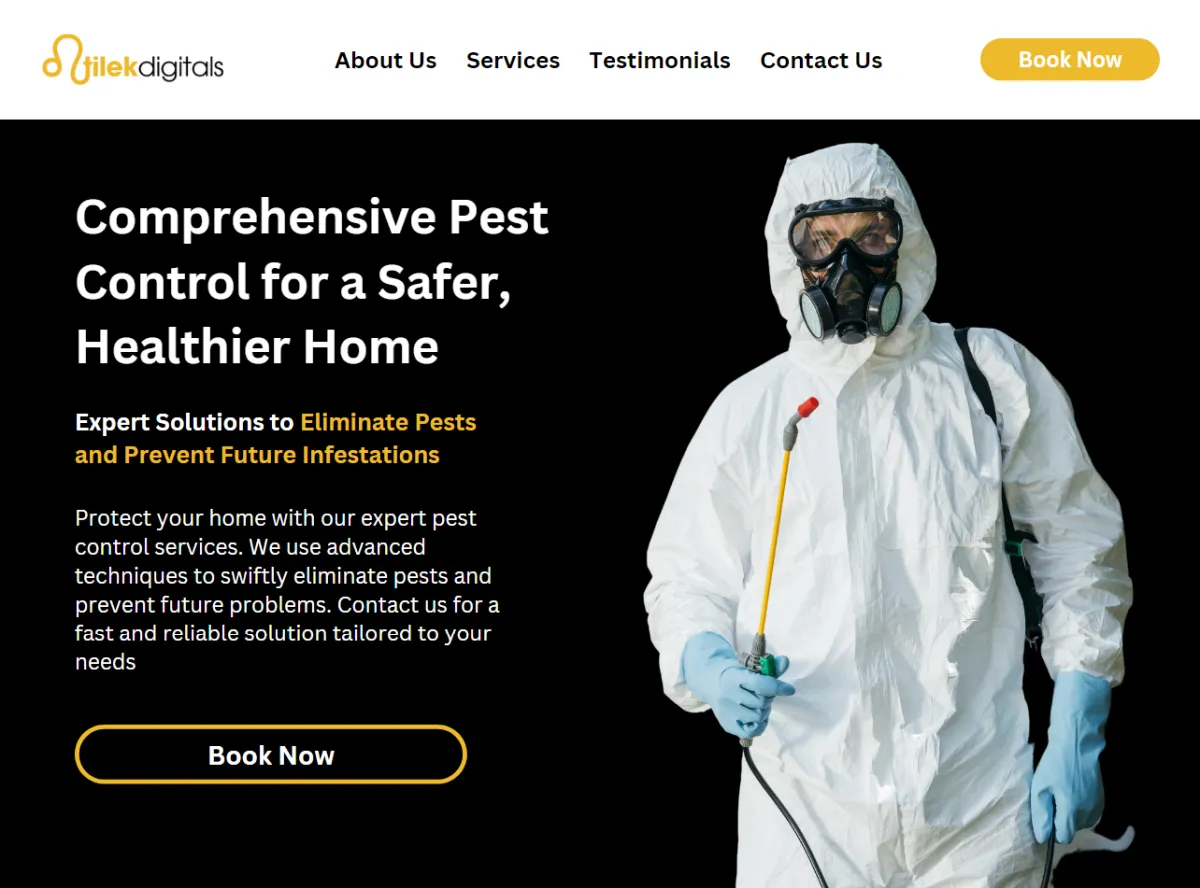The image size is (1200, 888).
Task: Click the exterminator's gas mask respirator
Action: coord(850,290)
